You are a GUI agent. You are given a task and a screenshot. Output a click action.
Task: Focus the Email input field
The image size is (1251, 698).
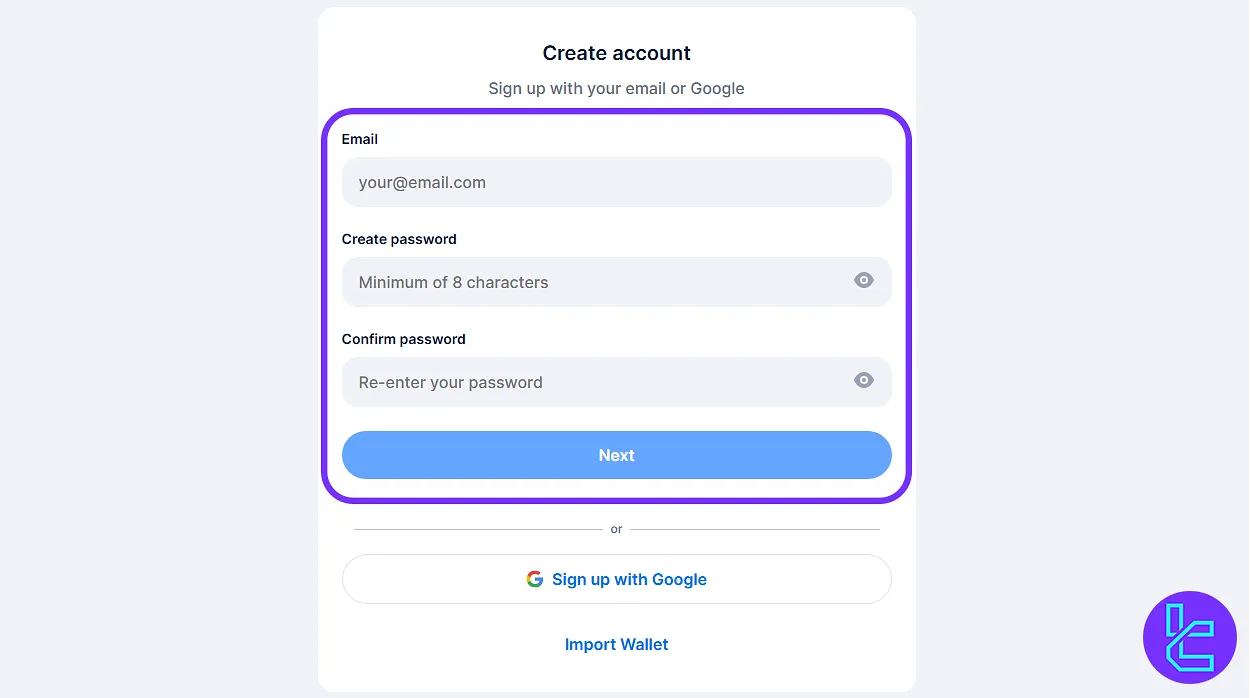coord(616,182)
